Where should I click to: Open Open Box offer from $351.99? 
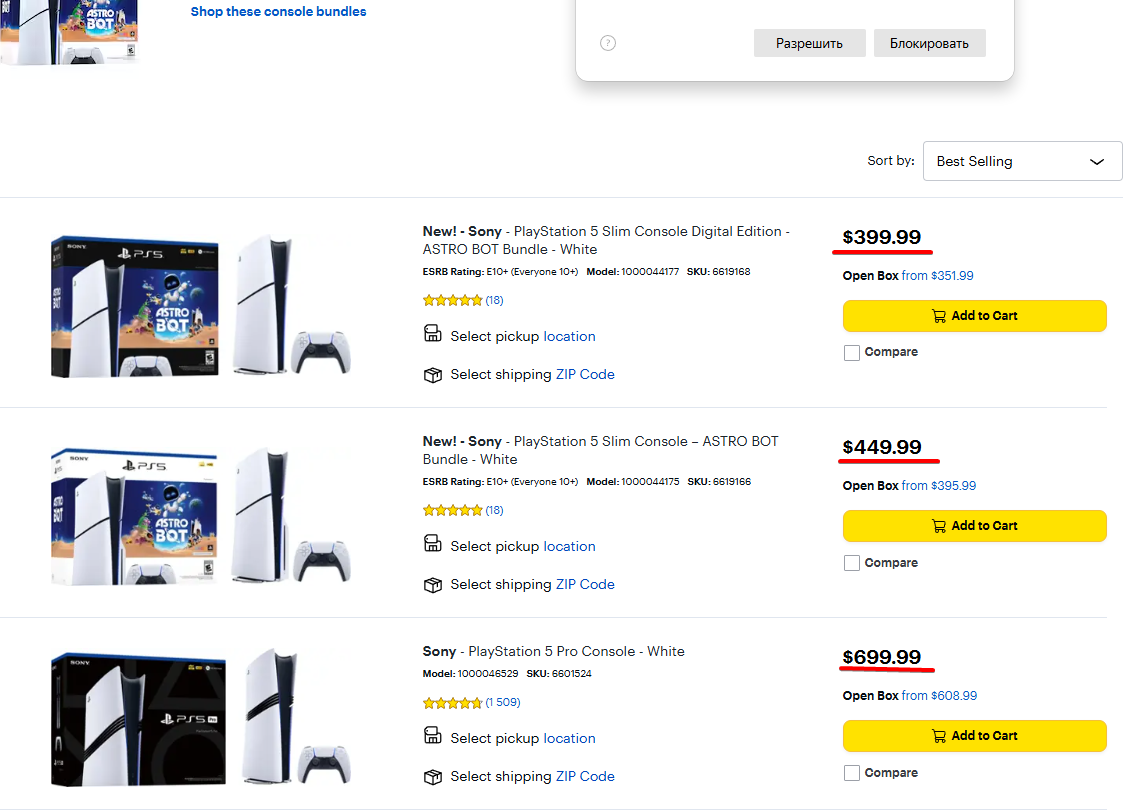(x=937, y=276)
